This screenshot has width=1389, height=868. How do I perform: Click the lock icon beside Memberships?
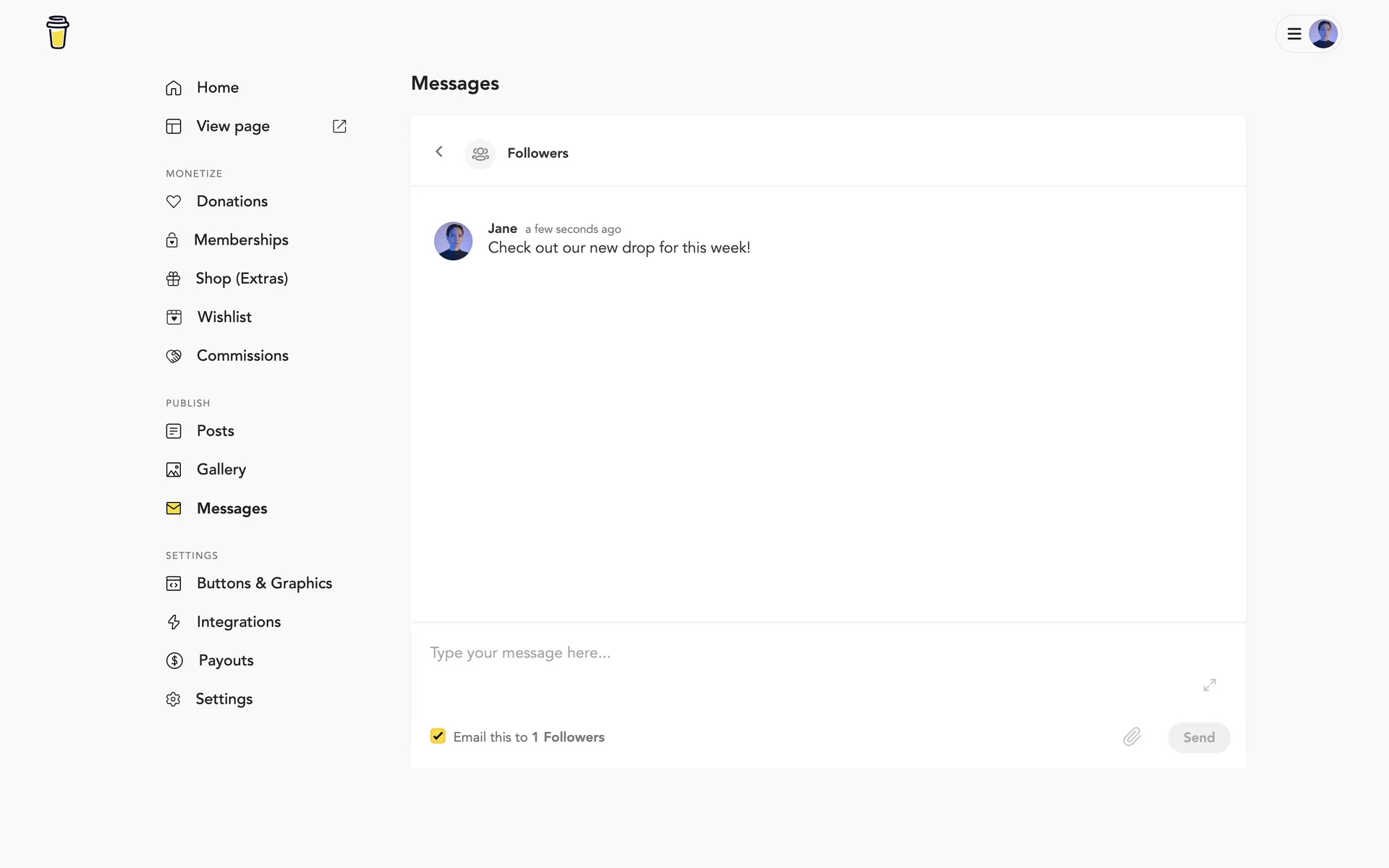coord(172,240)
